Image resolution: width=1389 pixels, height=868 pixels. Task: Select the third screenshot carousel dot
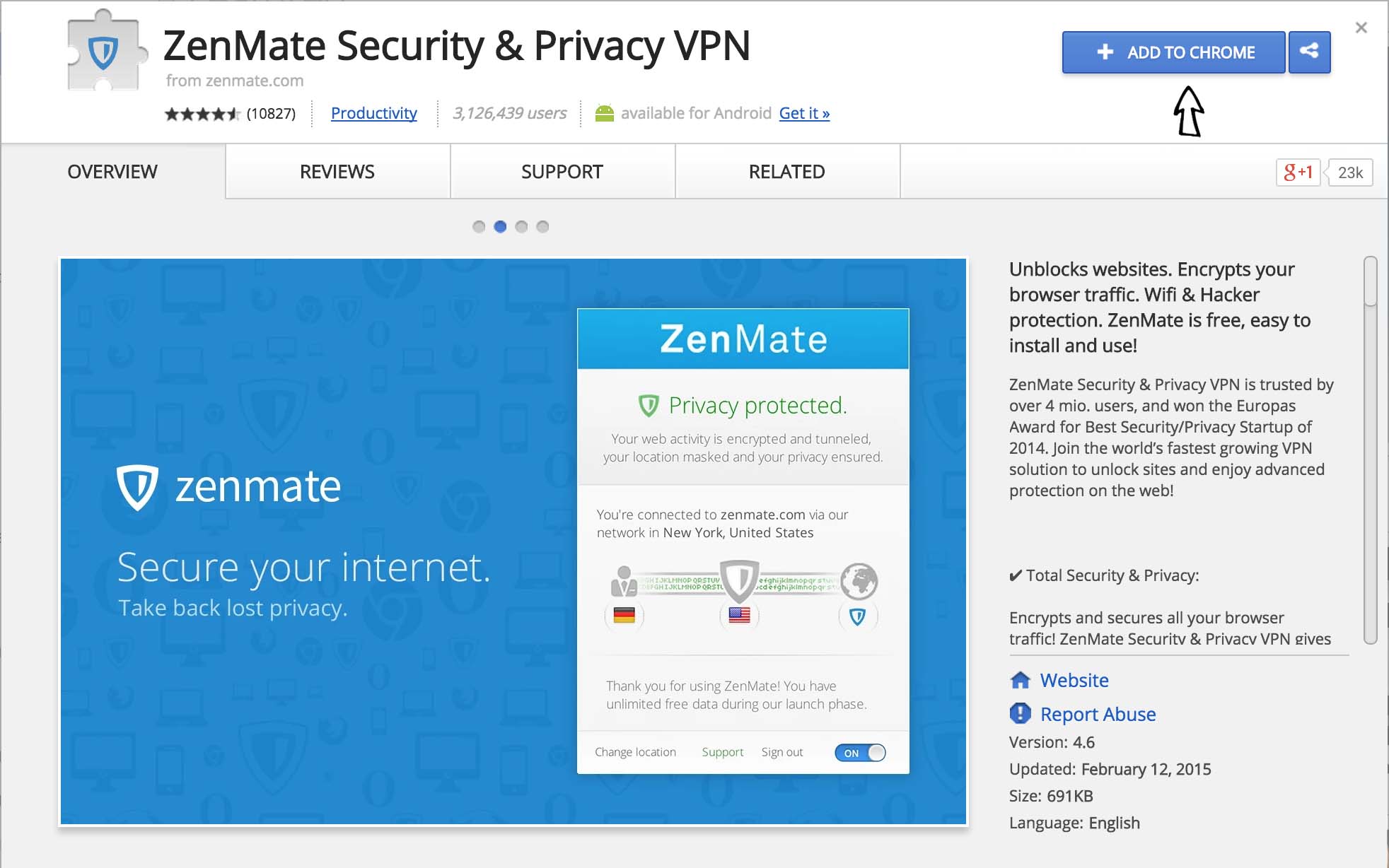(521, 227)
